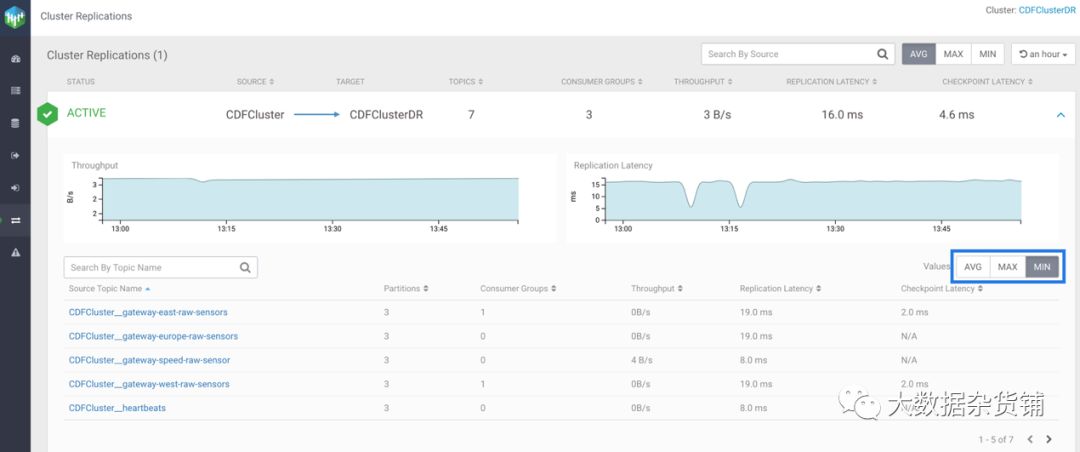
Task: Click the magnifier in Search By Source
Action: coord(882,54)
